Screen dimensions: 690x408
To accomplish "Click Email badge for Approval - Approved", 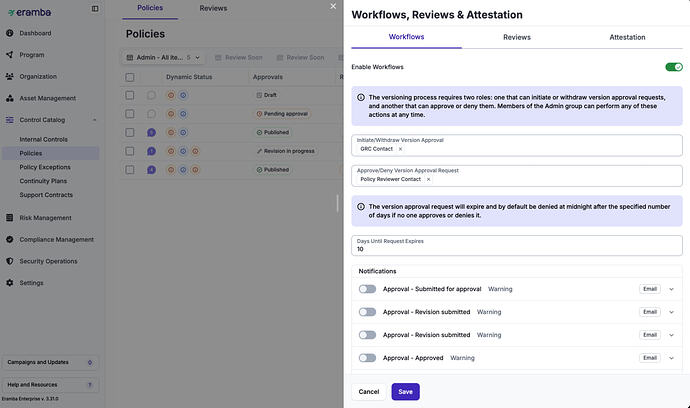I will [650, 358].
